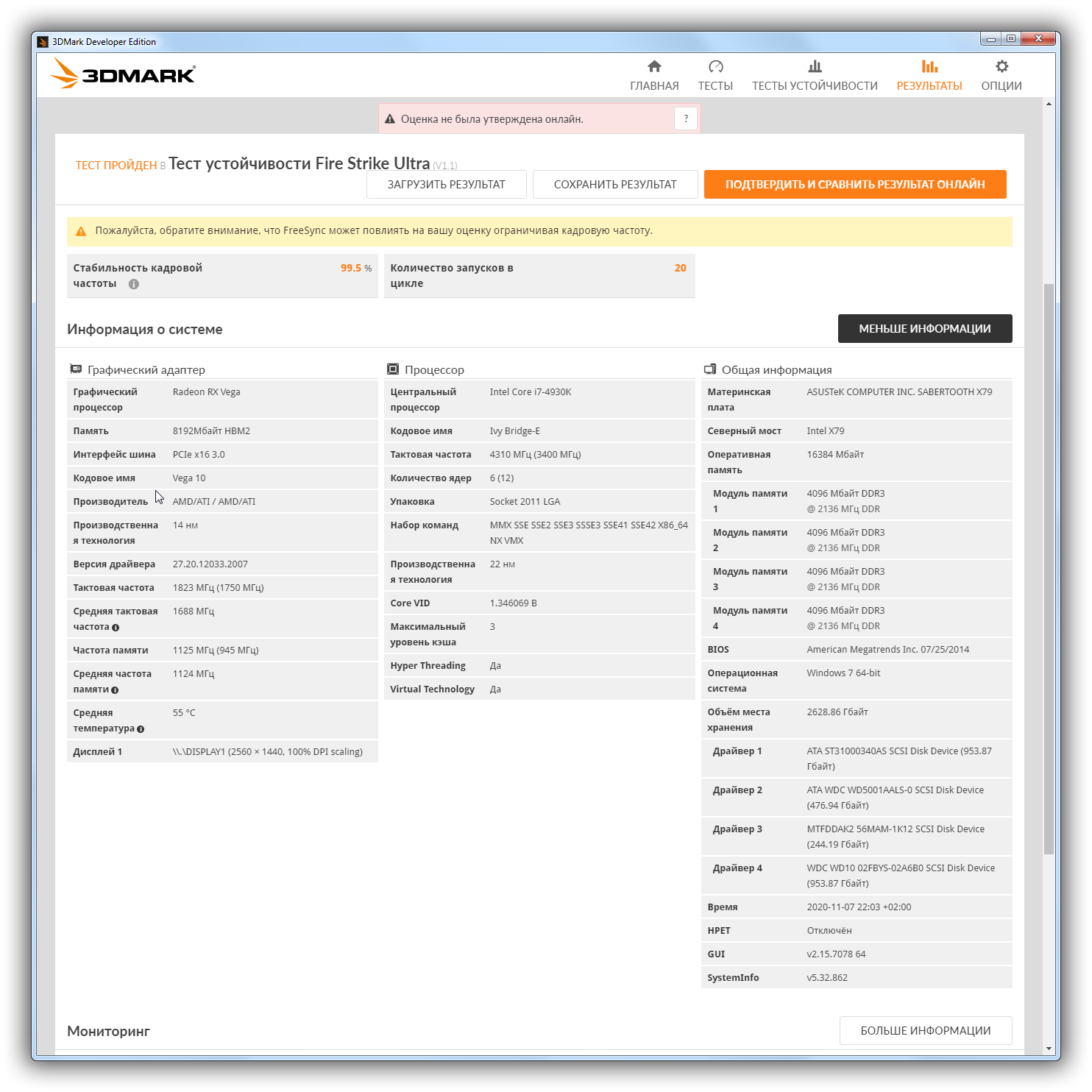Click info icon next to Средняя частота памяти

tap(115, 690)
